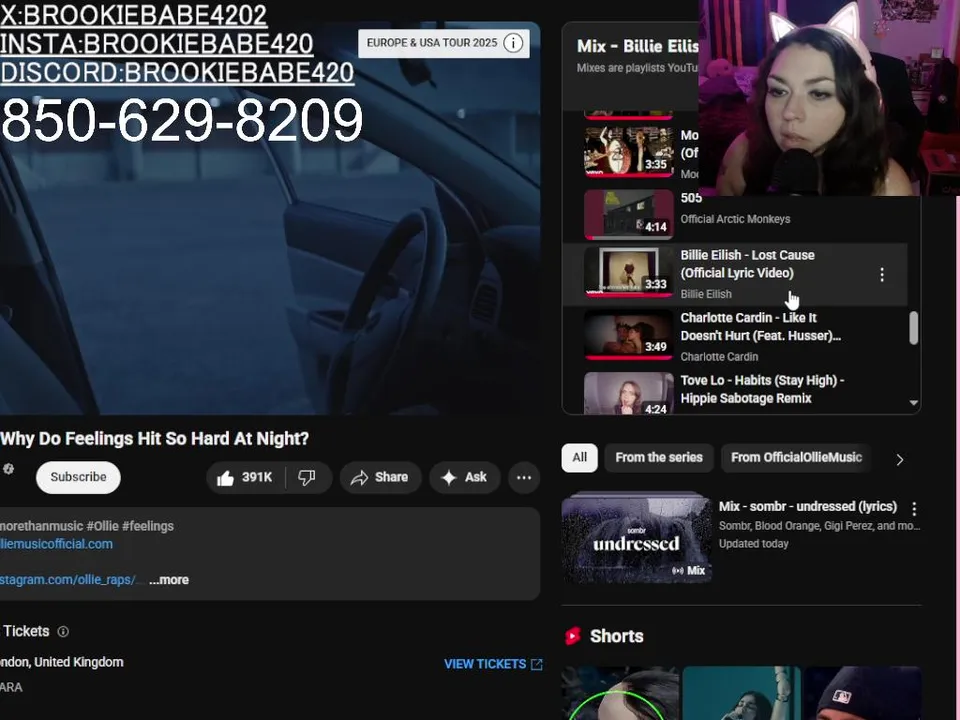Screen dimensions: 960x720
Task: Open the Lost Cause thumbnail showing 3:33
Action: click(x=628, y=272)
